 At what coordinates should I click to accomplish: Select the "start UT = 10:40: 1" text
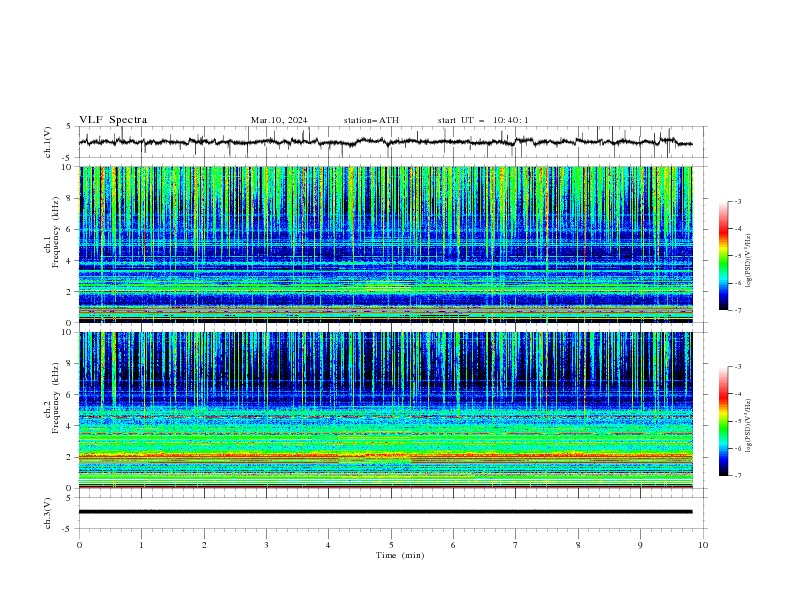(x=483, y=120)
